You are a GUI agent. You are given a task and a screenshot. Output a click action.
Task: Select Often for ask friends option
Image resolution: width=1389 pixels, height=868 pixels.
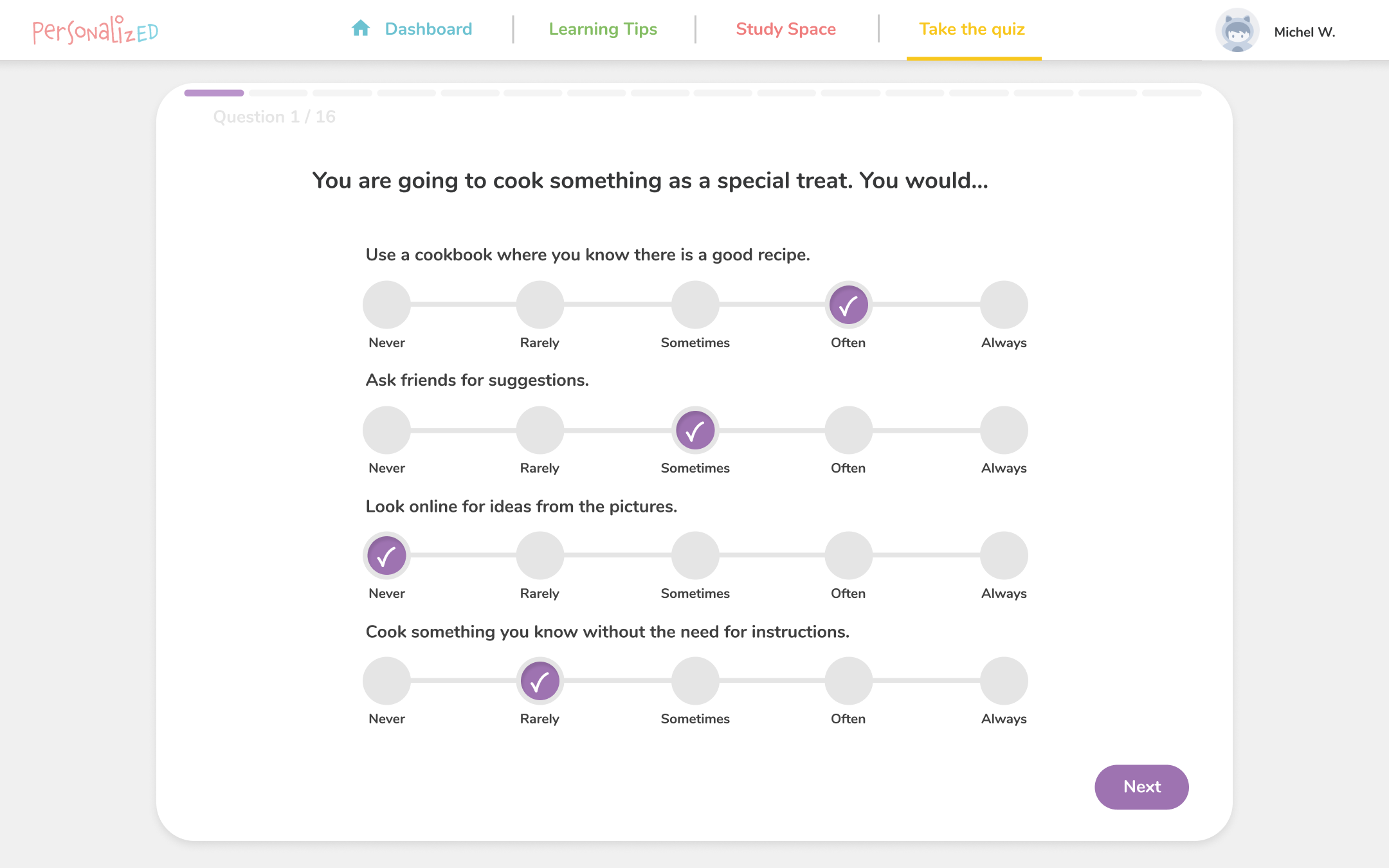click(848, 431)
